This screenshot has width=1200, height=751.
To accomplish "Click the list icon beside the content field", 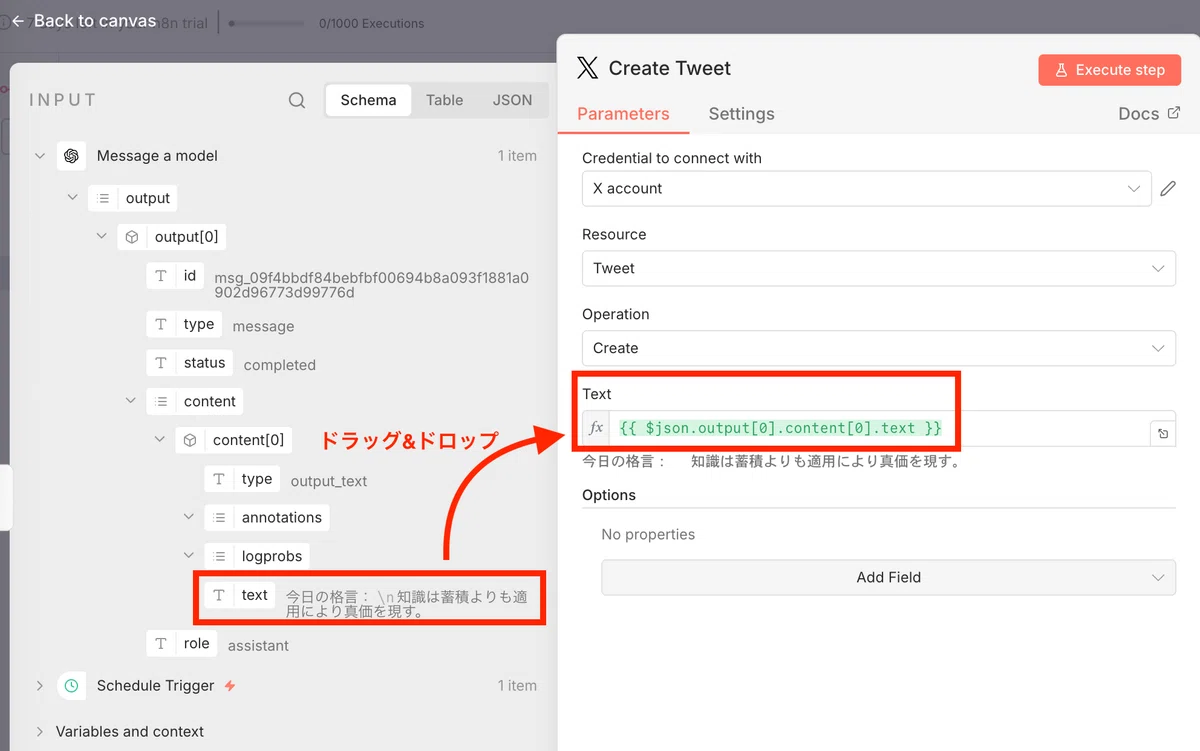I will click(160, 401).
